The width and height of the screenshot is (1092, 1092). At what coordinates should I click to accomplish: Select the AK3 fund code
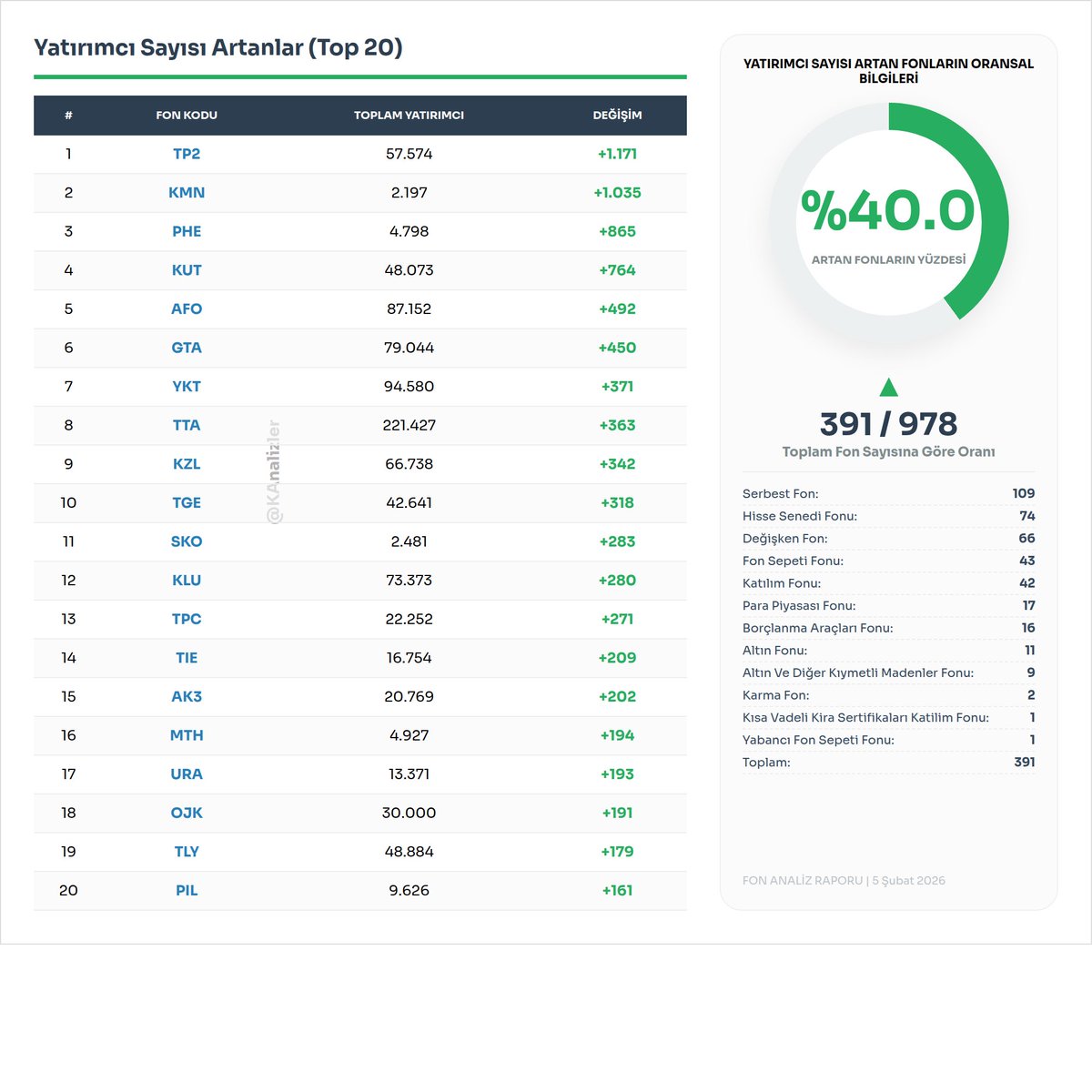click(187, 696)
